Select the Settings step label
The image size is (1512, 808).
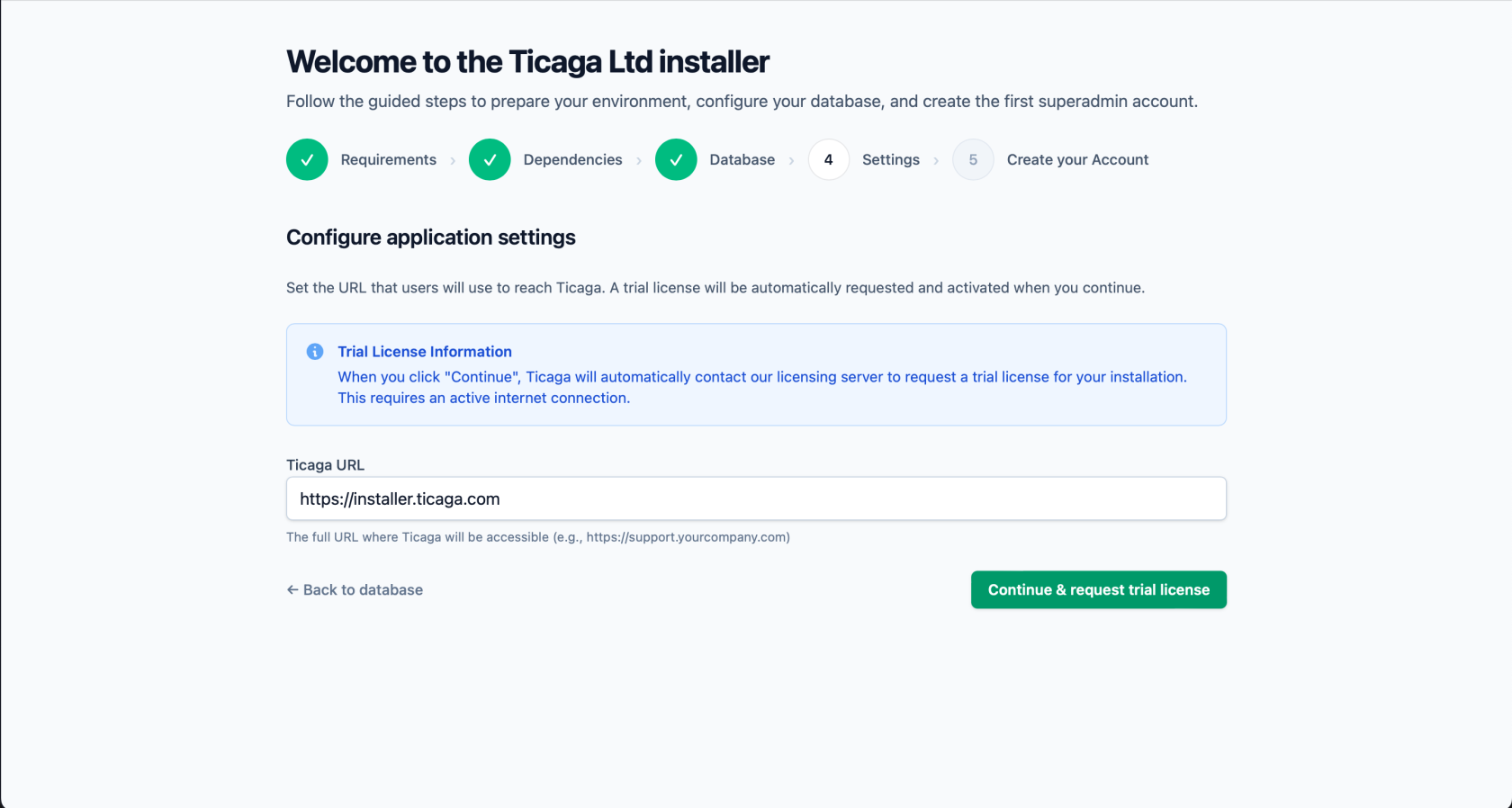pyautogui.click(x=890, y=160)
